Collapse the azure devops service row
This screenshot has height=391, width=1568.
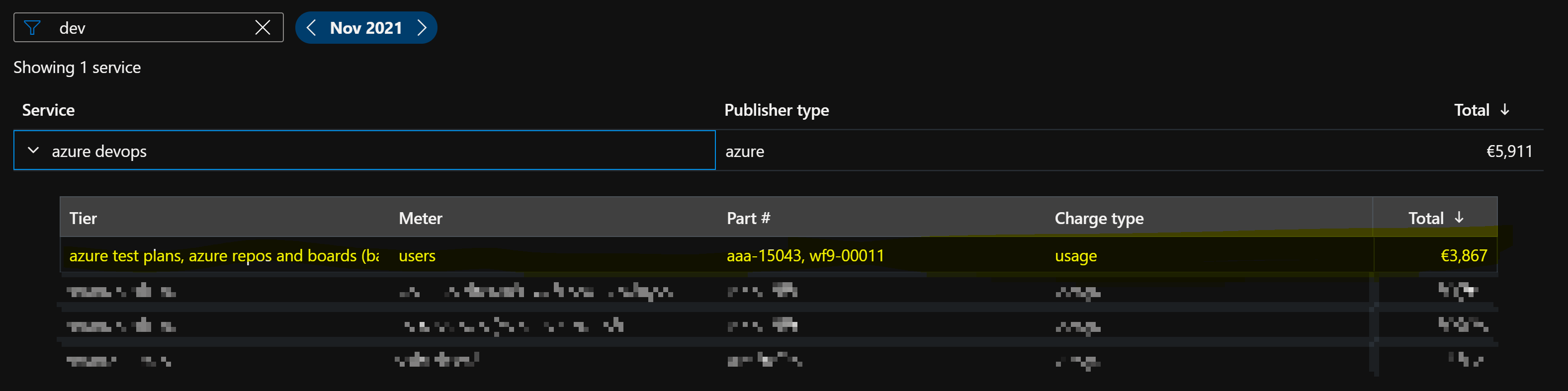pos(33,150)
